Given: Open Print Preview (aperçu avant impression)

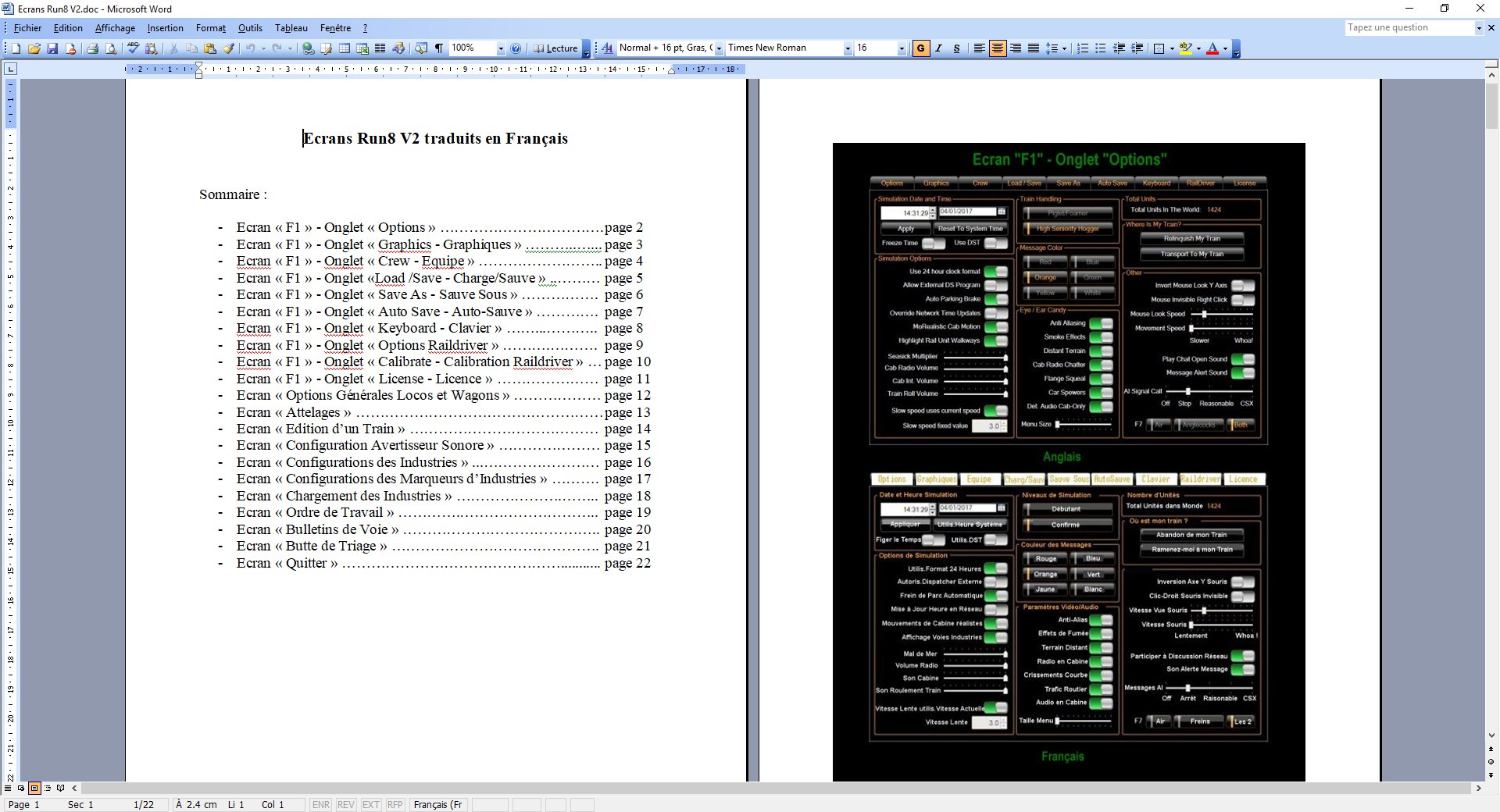Looking at the screenshot, I should tap(111, 48).
